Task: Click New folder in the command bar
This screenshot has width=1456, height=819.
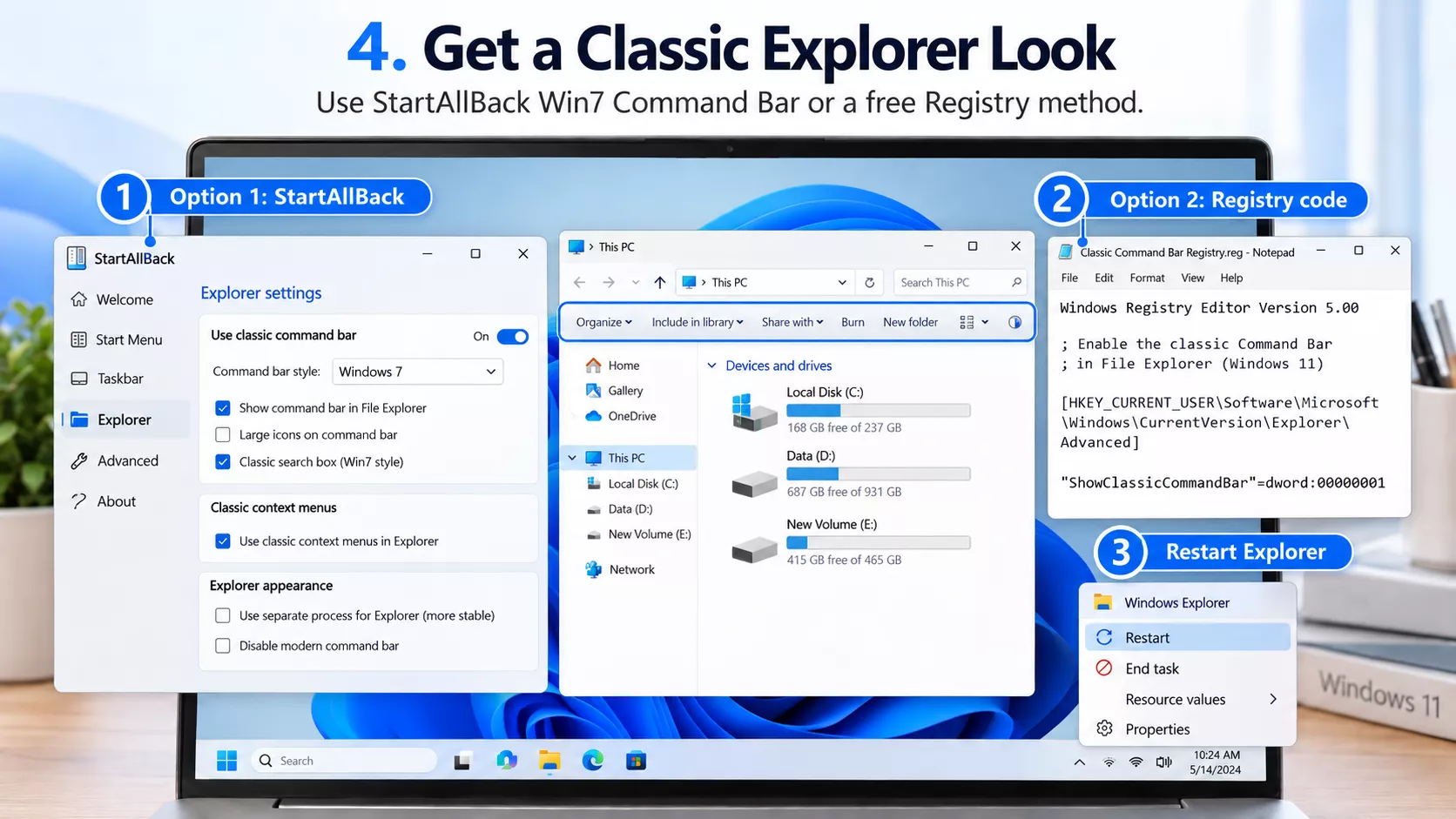Action: point(910,322)
